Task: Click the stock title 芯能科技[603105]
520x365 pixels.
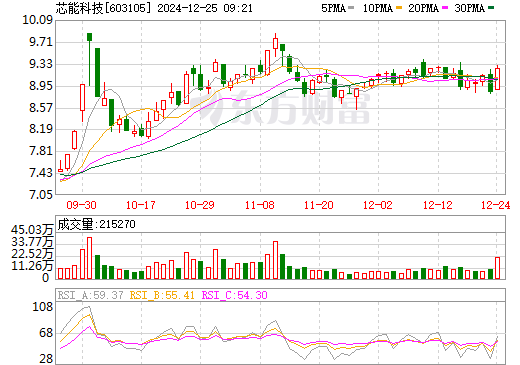Action: pyautogui.click(x=103, y=8)
